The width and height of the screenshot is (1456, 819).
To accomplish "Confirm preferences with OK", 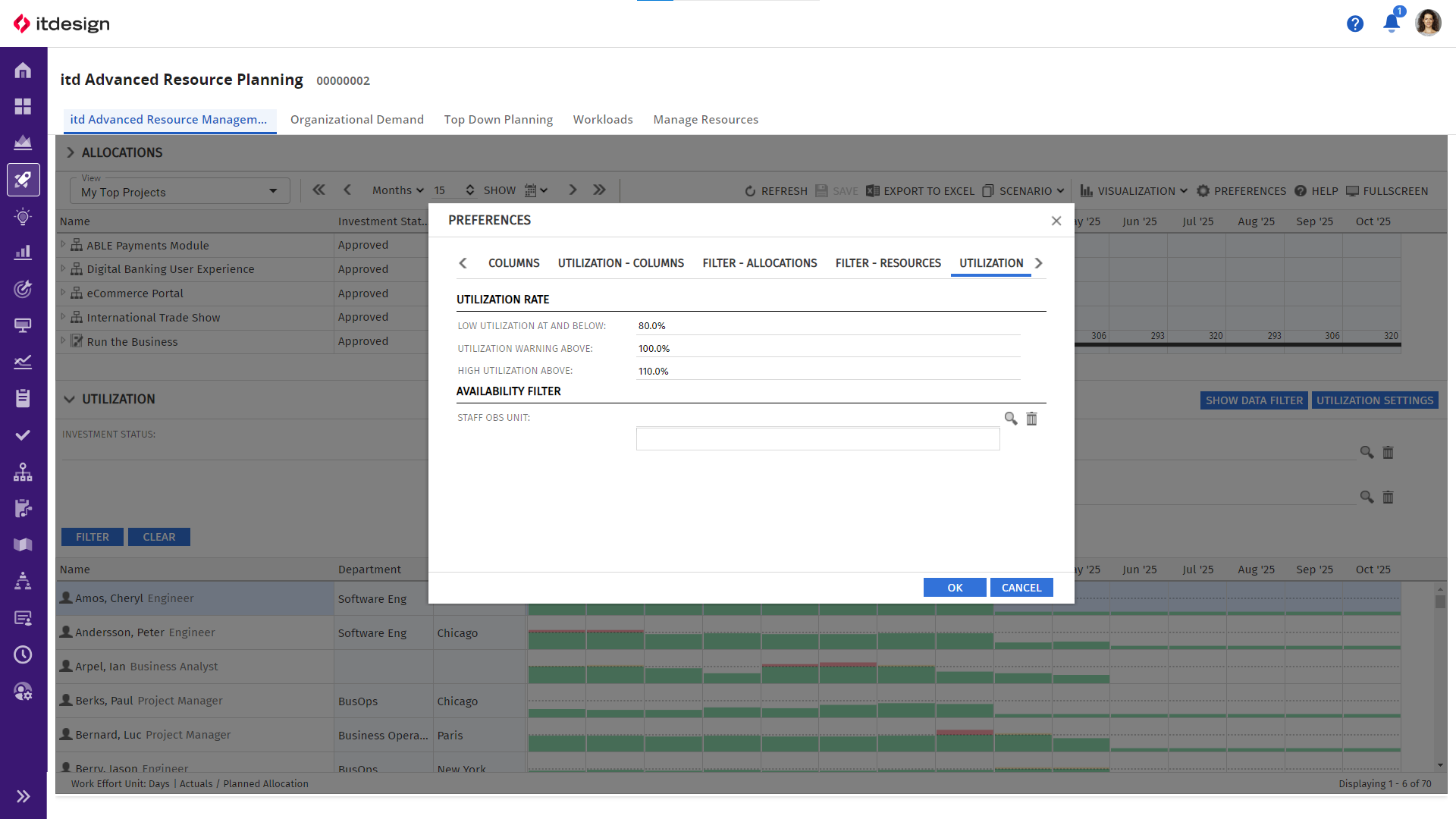I will 954,588.
